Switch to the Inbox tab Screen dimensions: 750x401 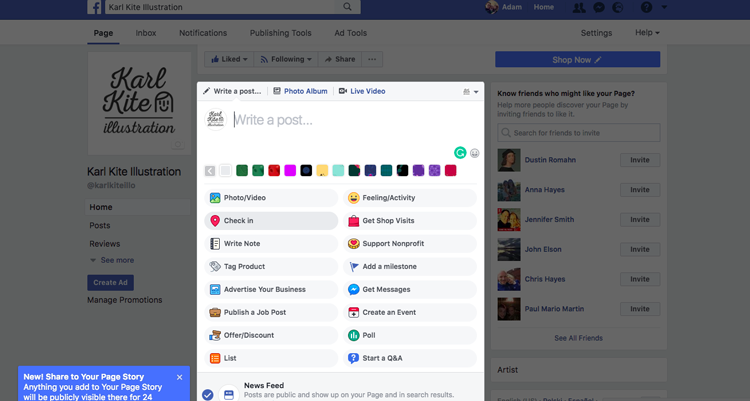pos(146,33)
